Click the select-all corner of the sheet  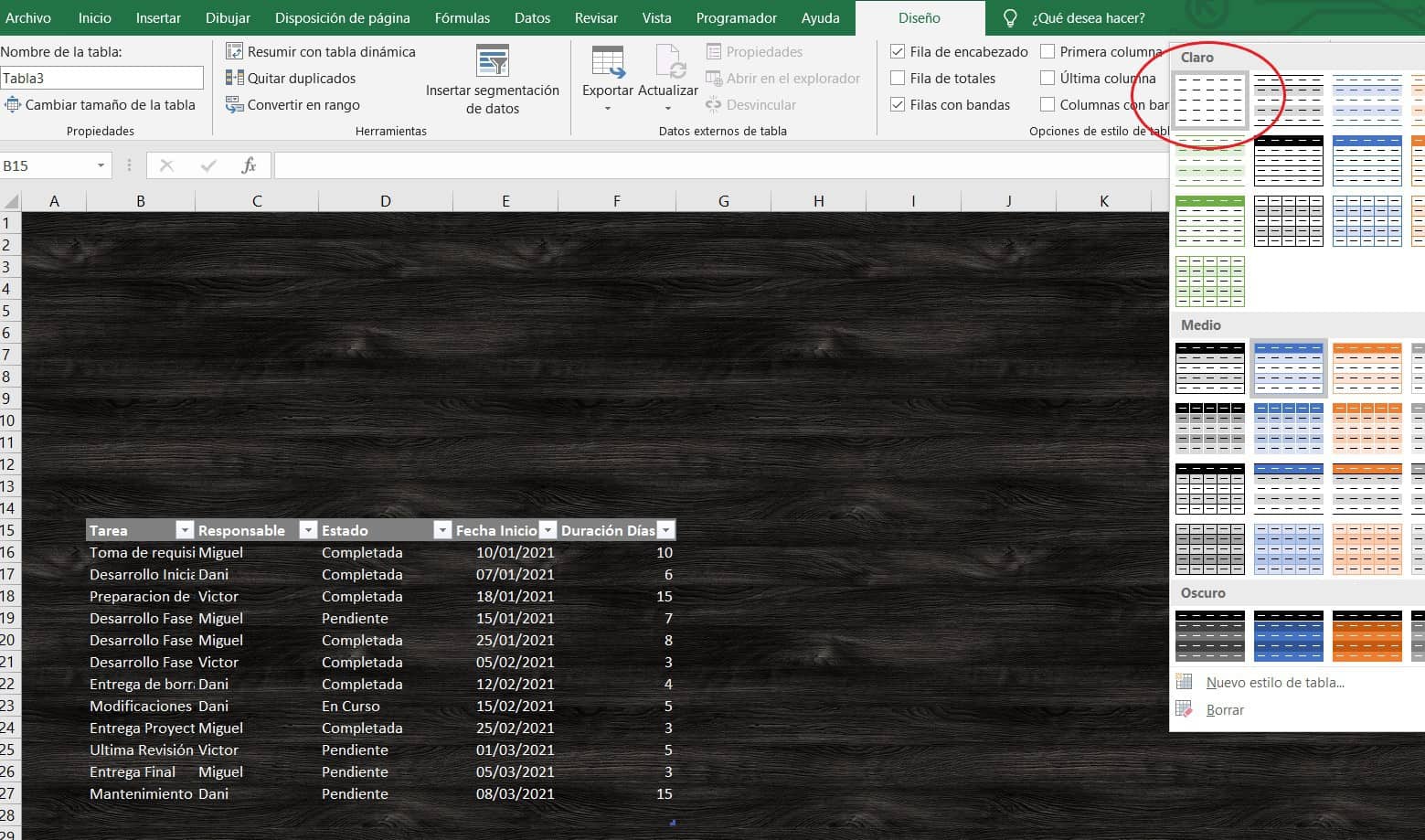(x=11, y=201)
